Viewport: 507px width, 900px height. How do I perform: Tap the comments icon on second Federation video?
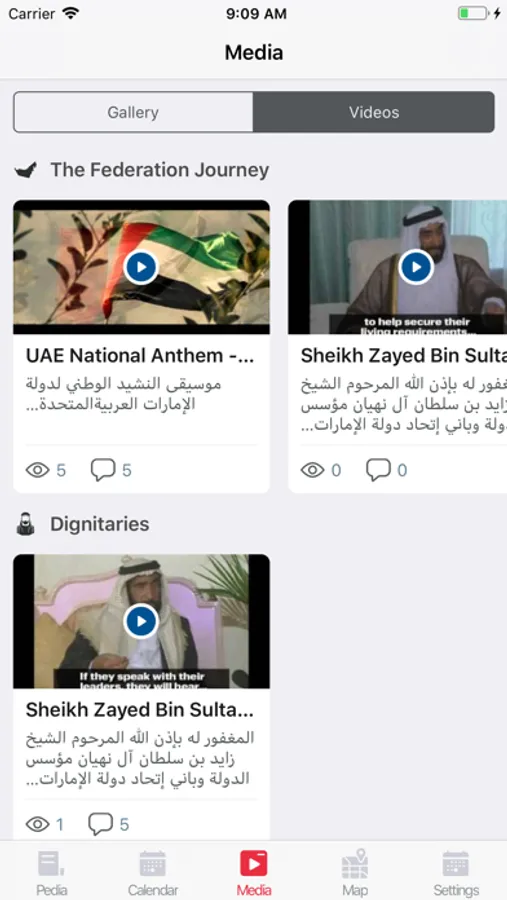click(x=378, y=470)
